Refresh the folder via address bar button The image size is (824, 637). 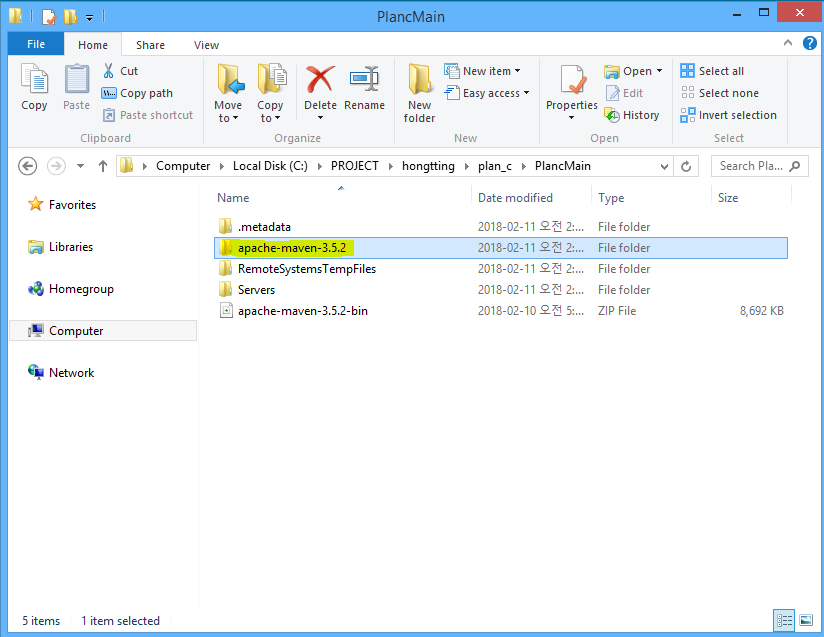click(686, 166)
